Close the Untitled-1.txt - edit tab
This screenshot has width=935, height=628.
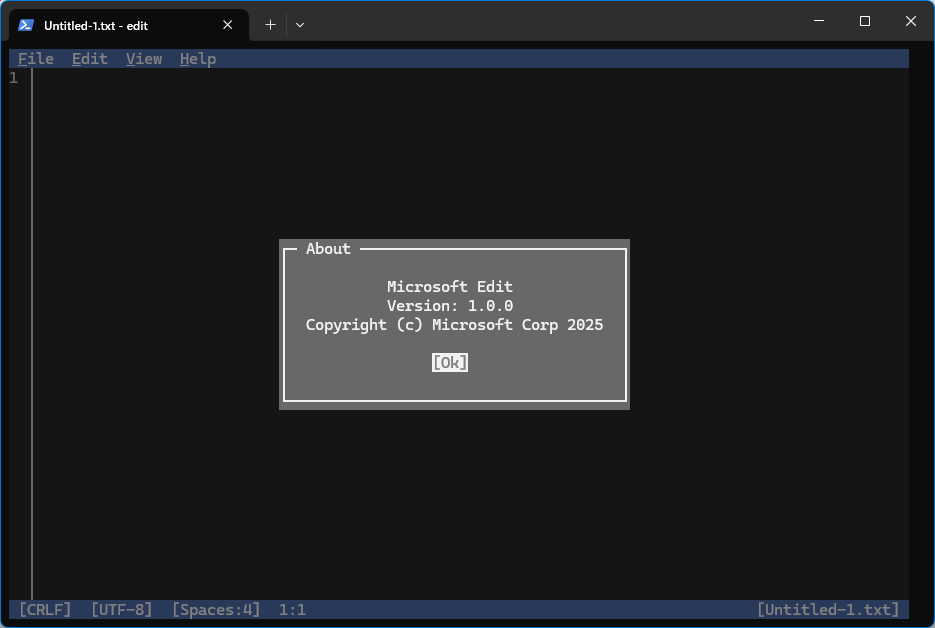point(227,25)
